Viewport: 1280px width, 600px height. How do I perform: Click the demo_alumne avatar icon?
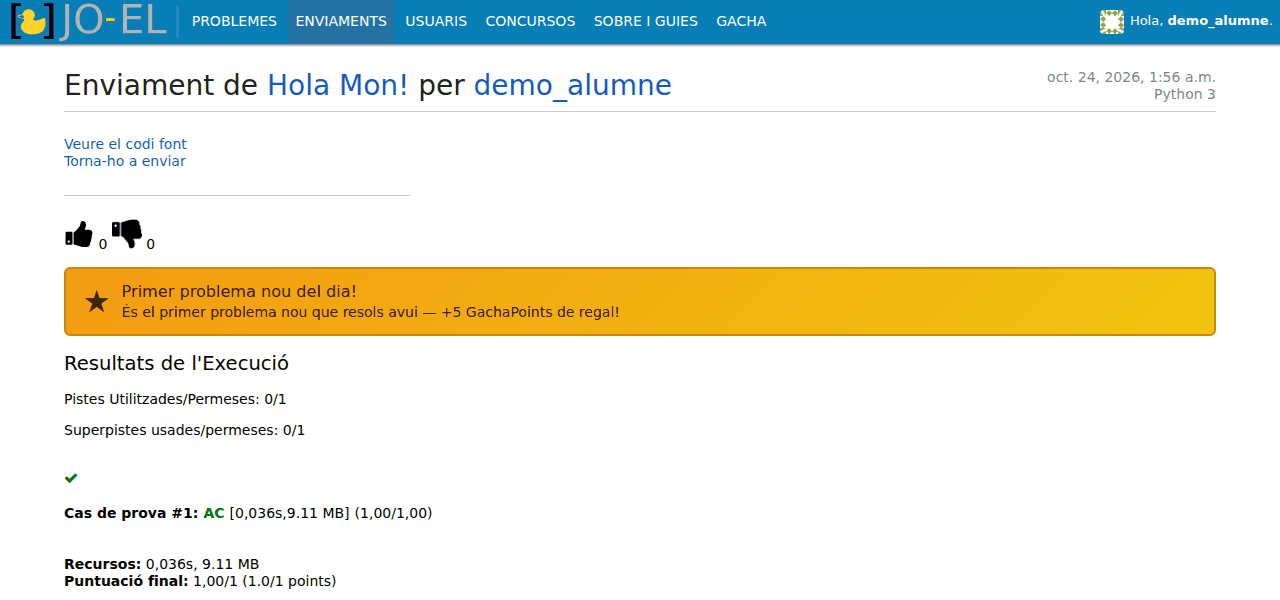point(1112,21)
